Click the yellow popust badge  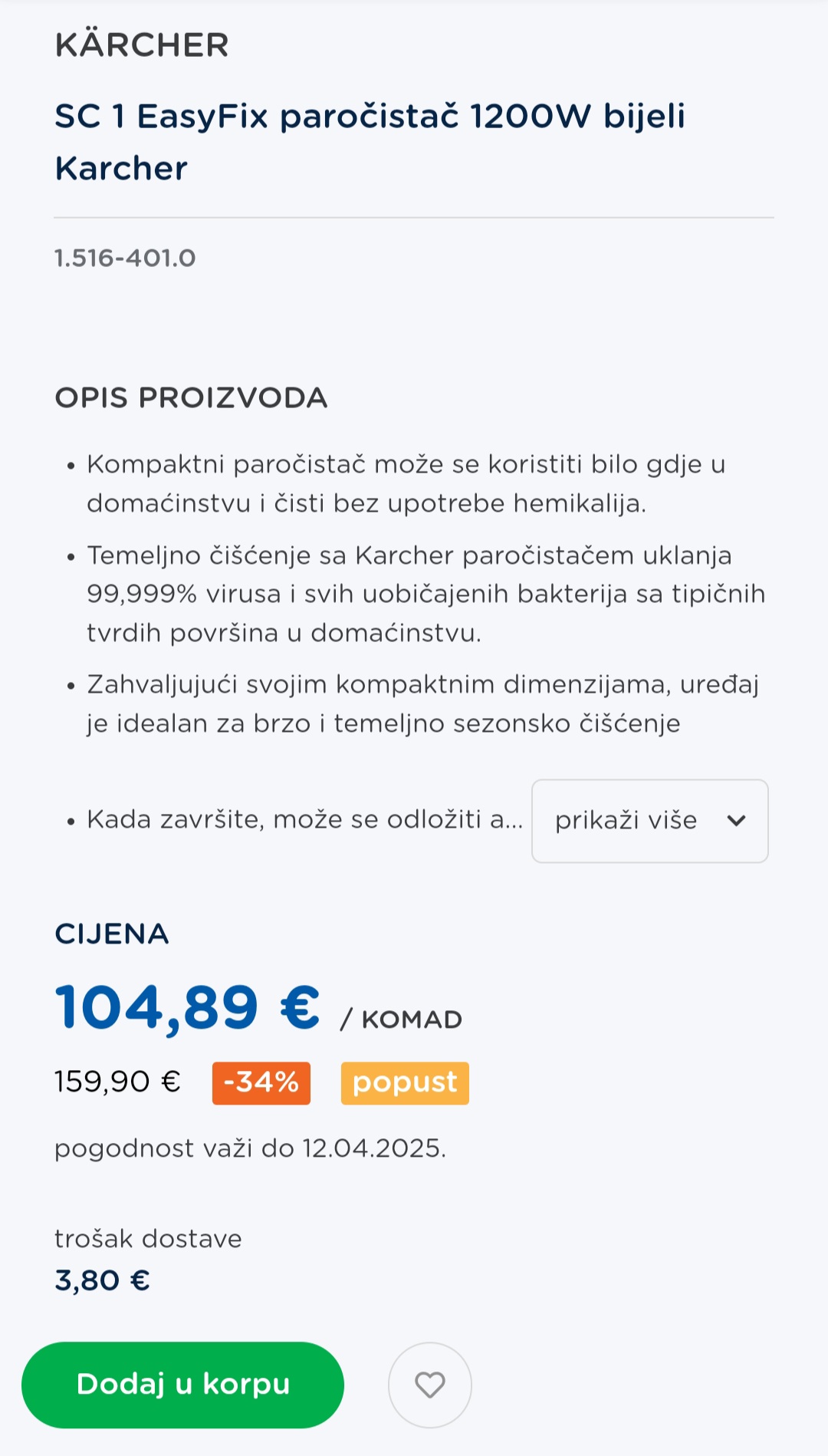[x=405, y=1082]
